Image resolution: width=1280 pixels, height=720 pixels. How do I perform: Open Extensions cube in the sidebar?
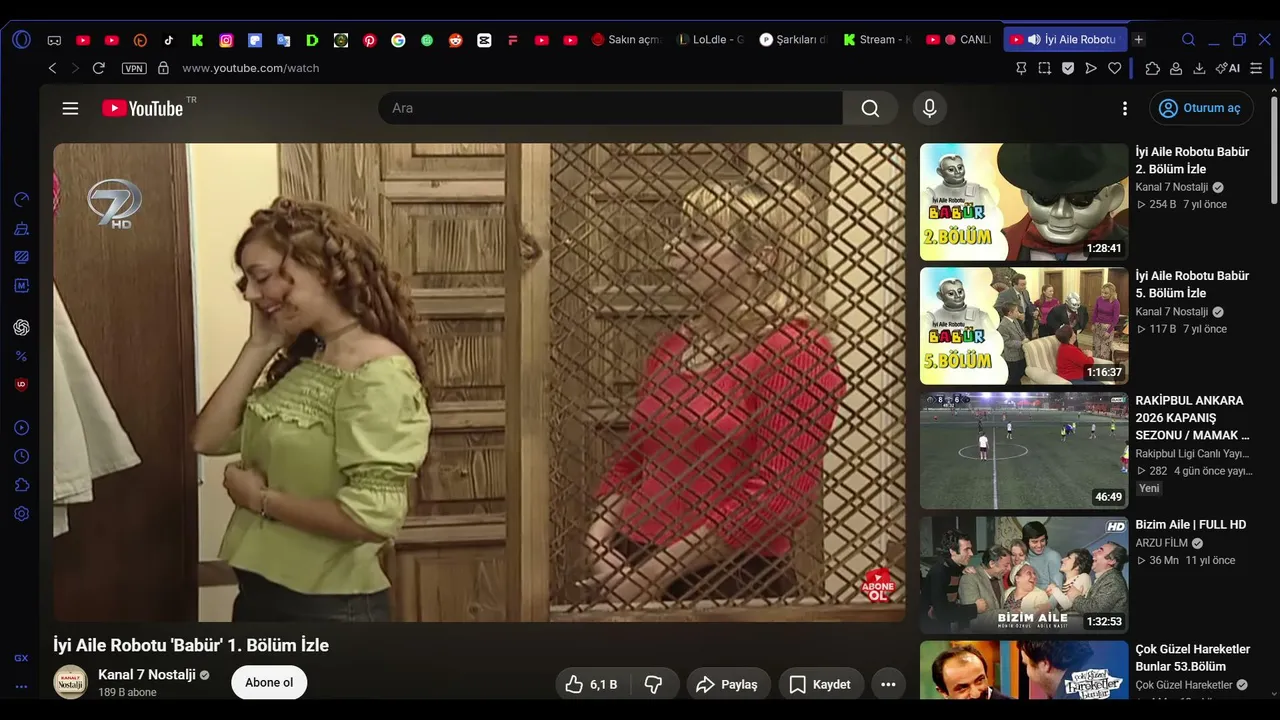pyautogui.click(x=21, y=485)
